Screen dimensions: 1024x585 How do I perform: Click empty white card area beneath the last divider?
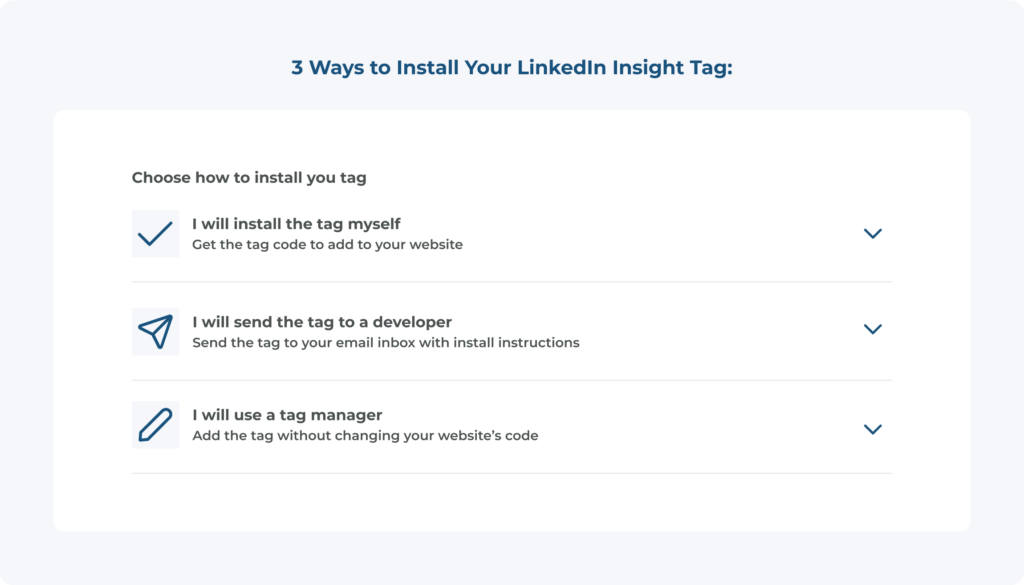[511, 502]
